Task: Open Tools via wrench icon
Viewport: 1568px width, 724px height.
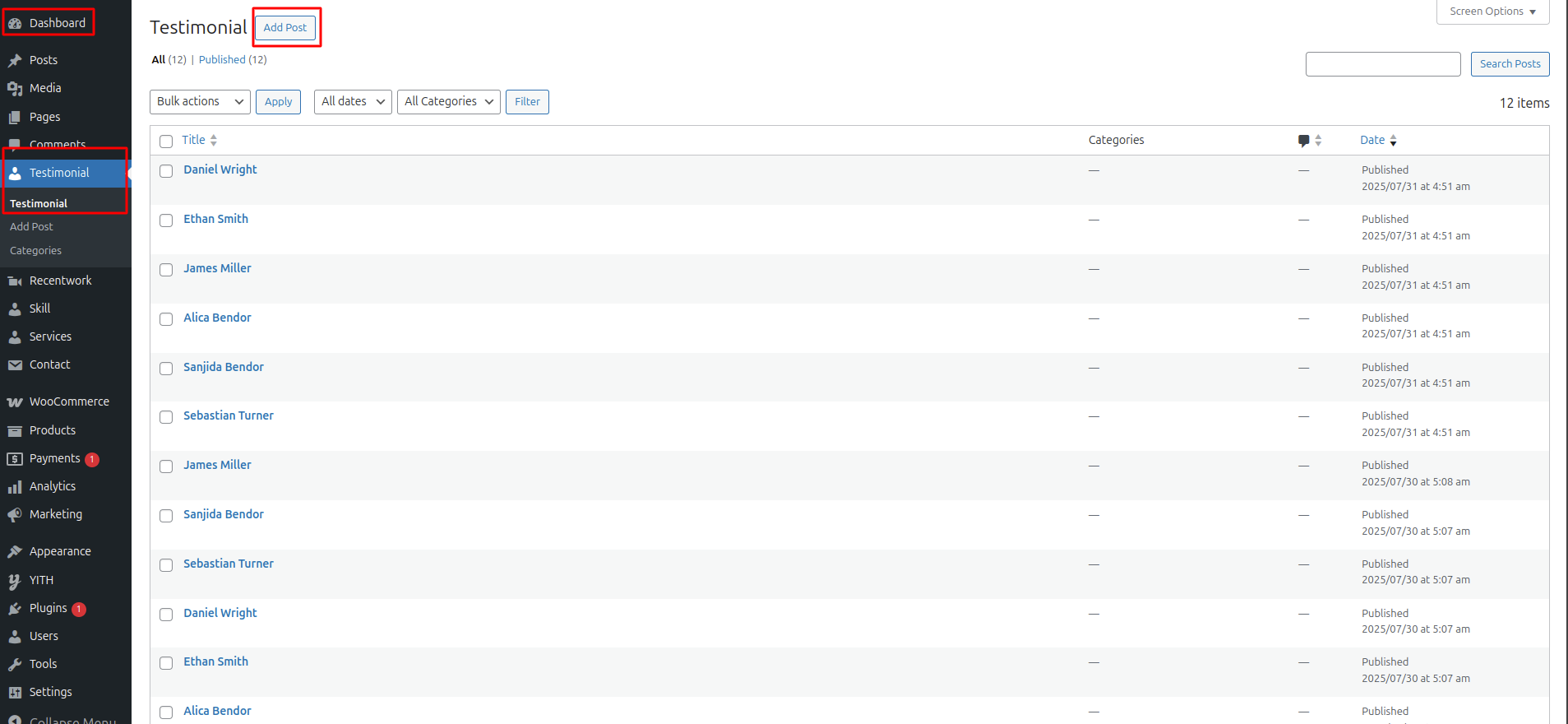Action: click(x=15, y=665)
